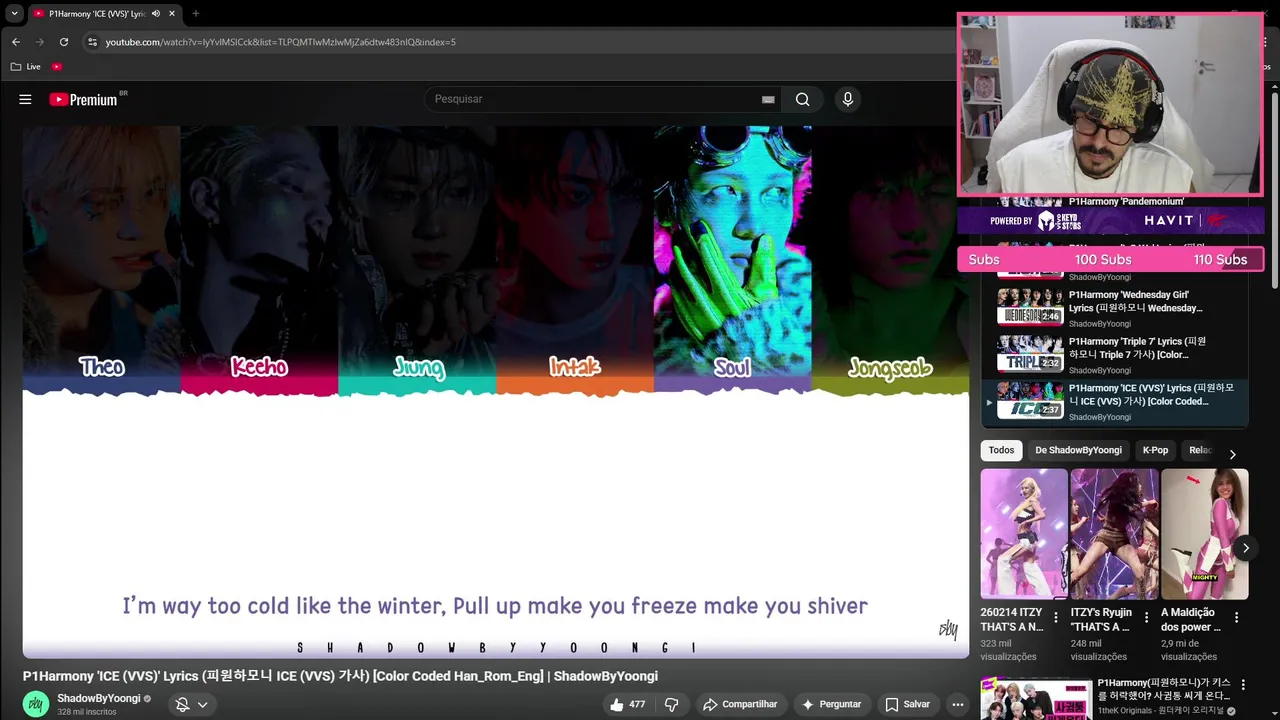This screenshot has width=1280, height=720.
Task: Mute the tab via its speaker icon
Action: click(x=156, y=13)
